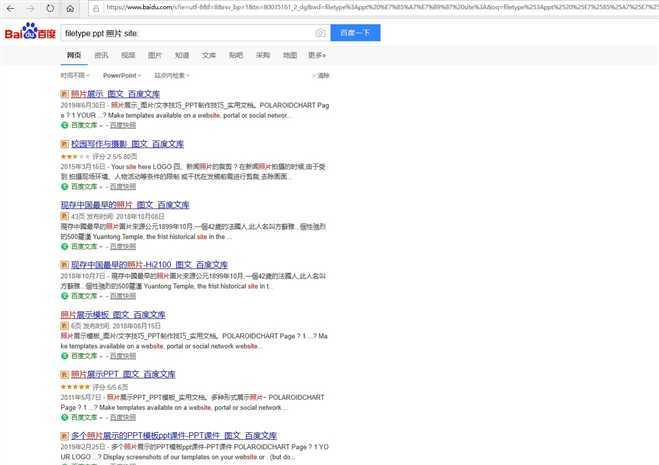659x465 pixels.
Task: Reload the page with the refresh icon
Action: pos(50,8)
